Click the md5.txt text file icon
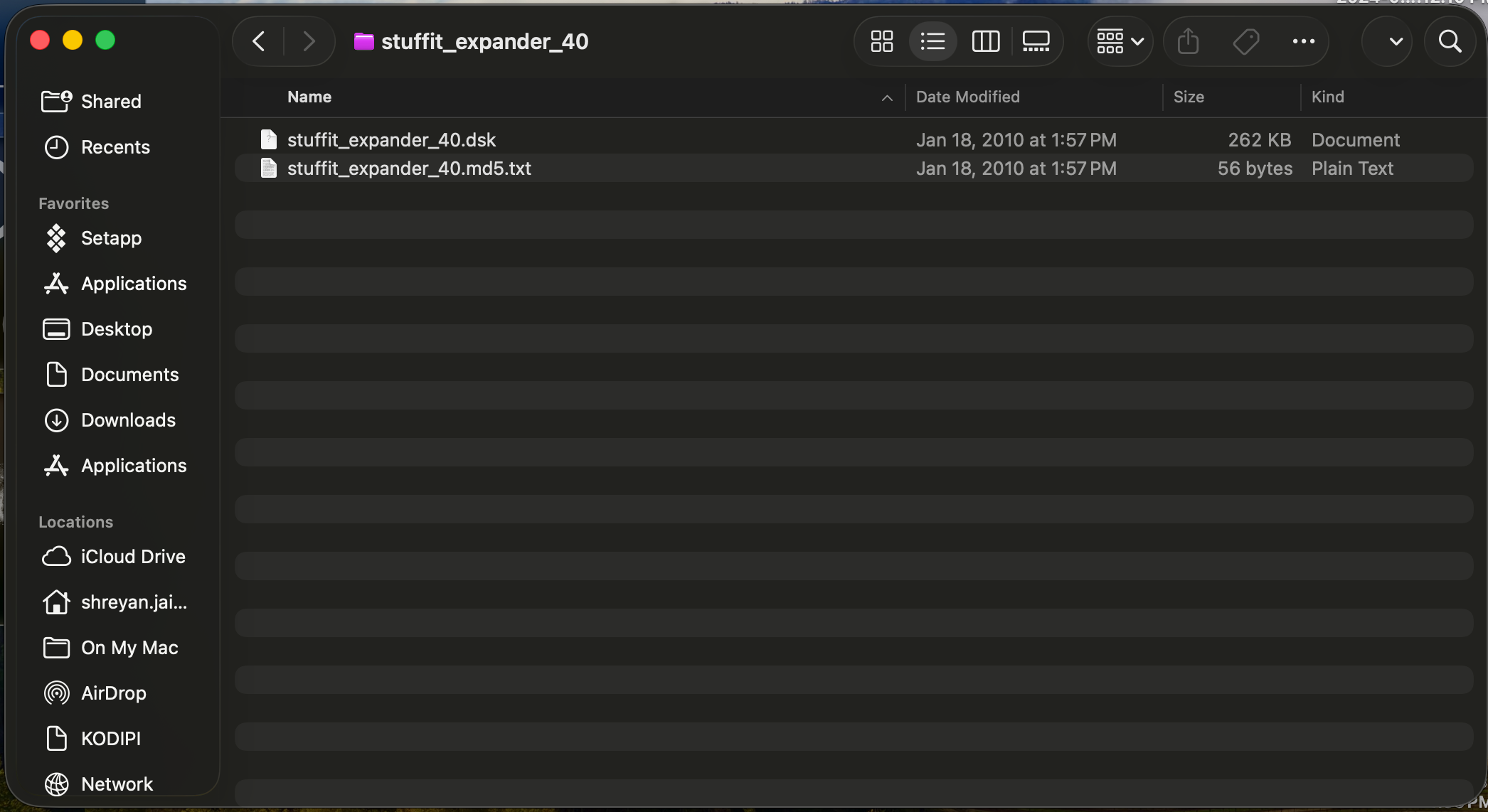This screenshot has height=812, width=1488. (268, 168)
